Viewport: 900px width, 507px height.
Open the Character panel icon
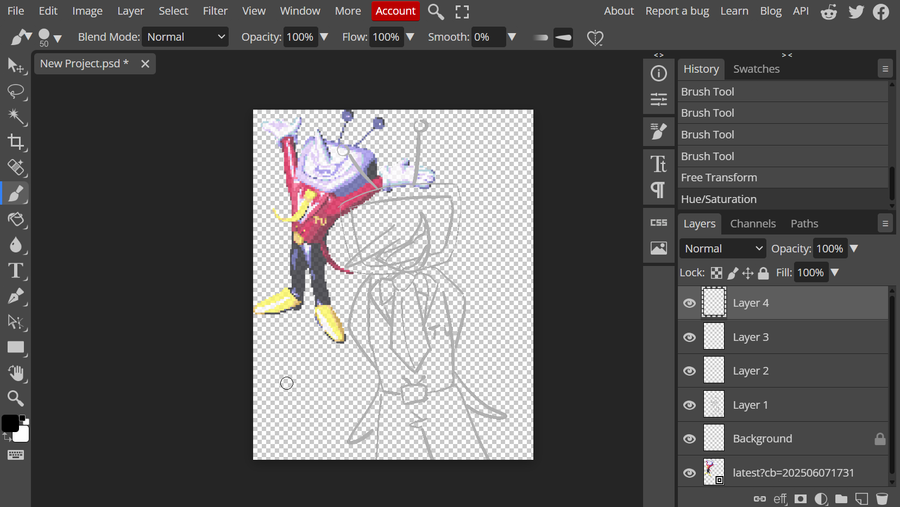(658, 164)
